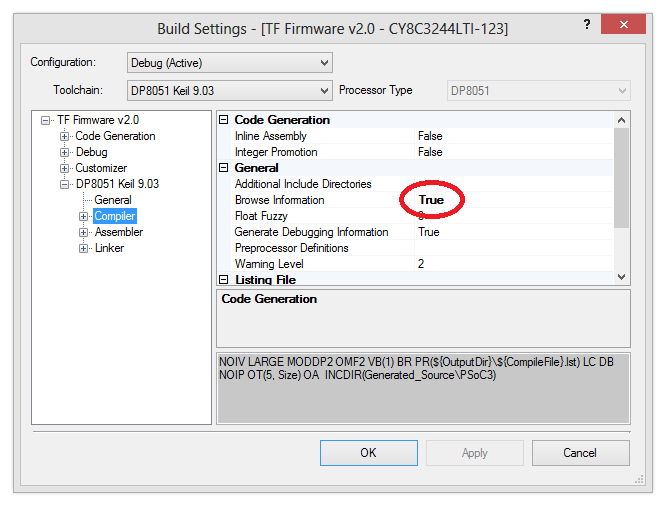Expand the Code Generation tree node
The image size is (668, 505).
tap(65, 136)
